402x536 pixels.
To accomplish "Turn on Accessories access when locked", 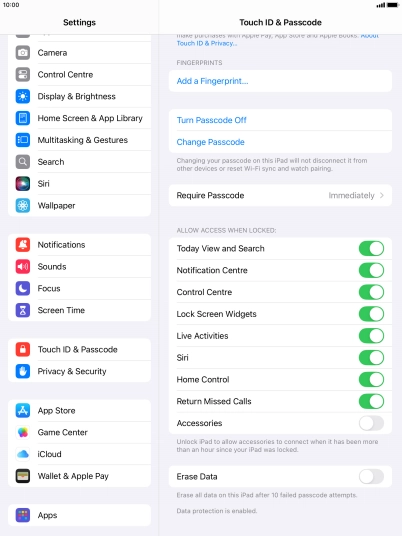I will coord(371,423).
